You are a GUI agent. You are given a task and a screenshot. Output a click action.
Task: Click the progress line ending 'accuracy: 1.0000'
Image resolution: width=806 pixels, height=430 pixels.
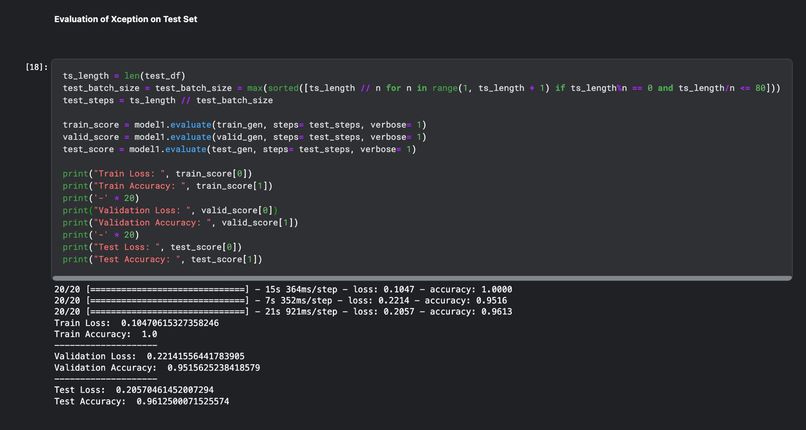tap(283, 289)
